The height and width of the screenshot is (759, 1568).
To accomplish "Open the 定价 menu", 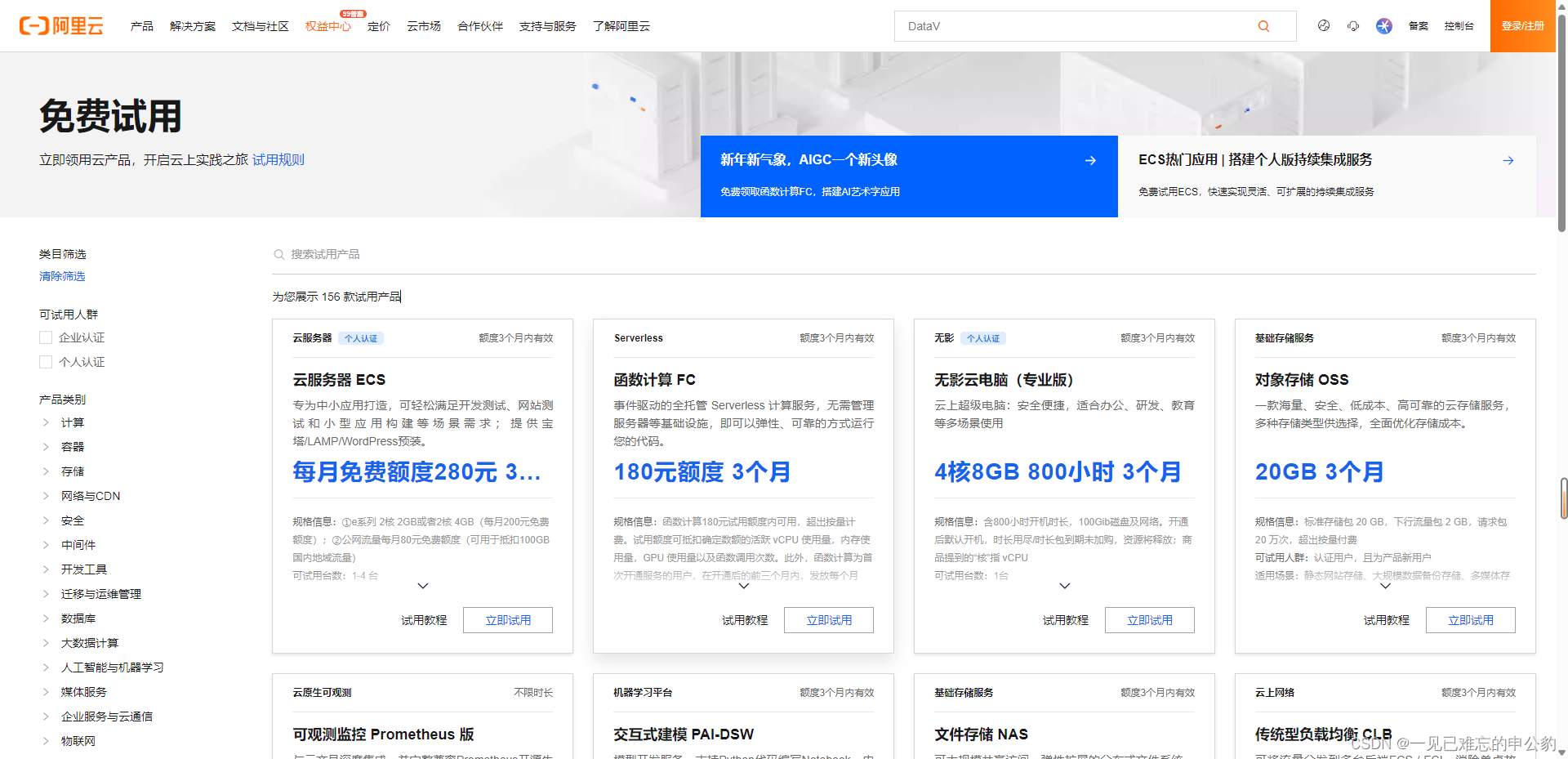I will (379, 26).
